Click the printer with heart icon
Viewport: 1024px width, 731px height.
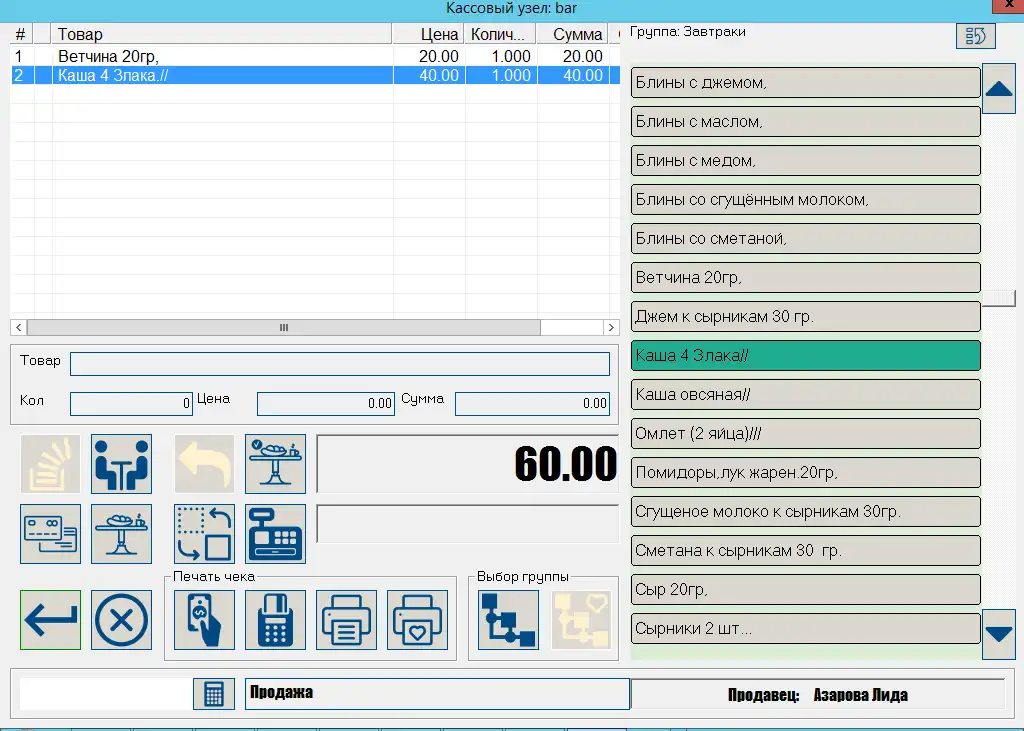point(417,620)
